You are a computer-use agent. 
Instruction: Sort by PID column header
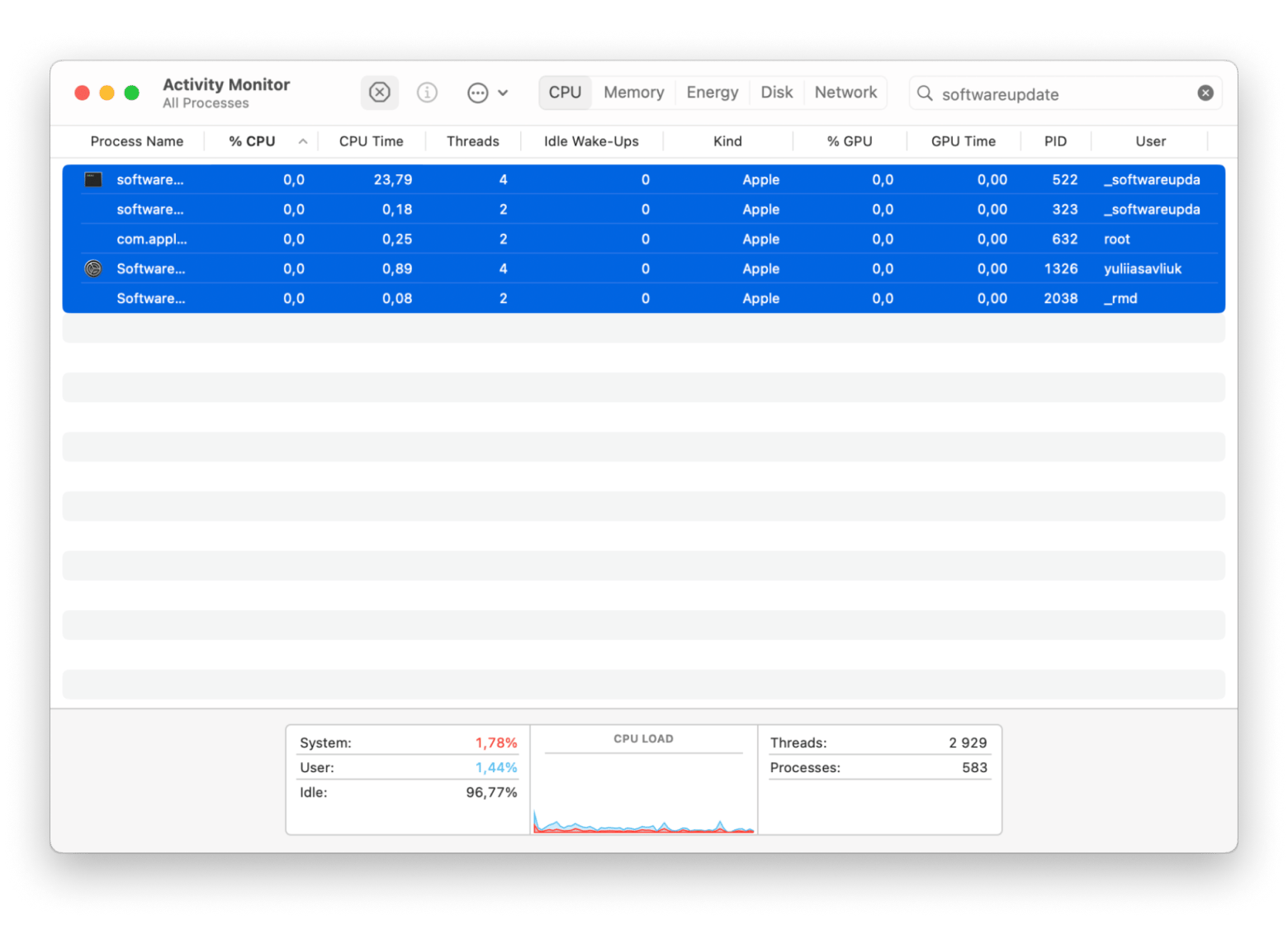coord(1055,141)
